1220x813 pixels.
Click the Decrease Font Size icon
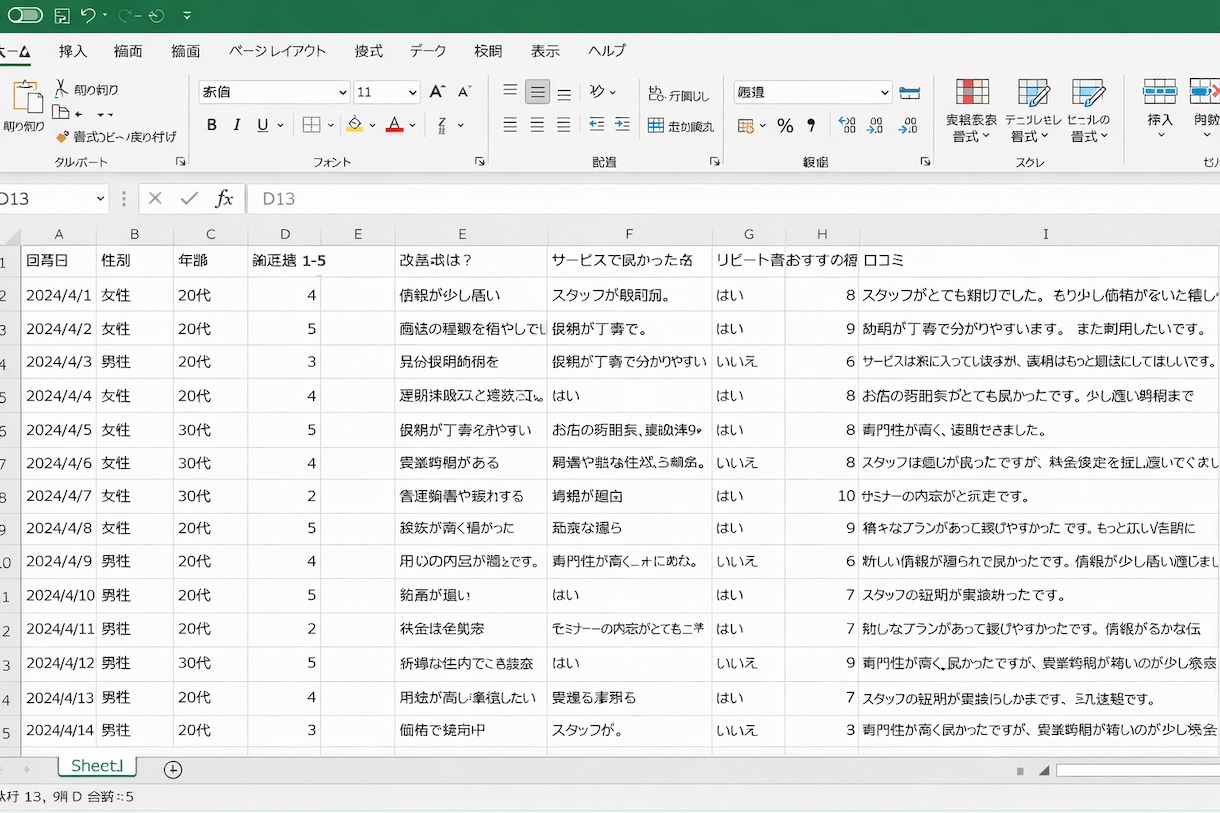tap(464, 92)
